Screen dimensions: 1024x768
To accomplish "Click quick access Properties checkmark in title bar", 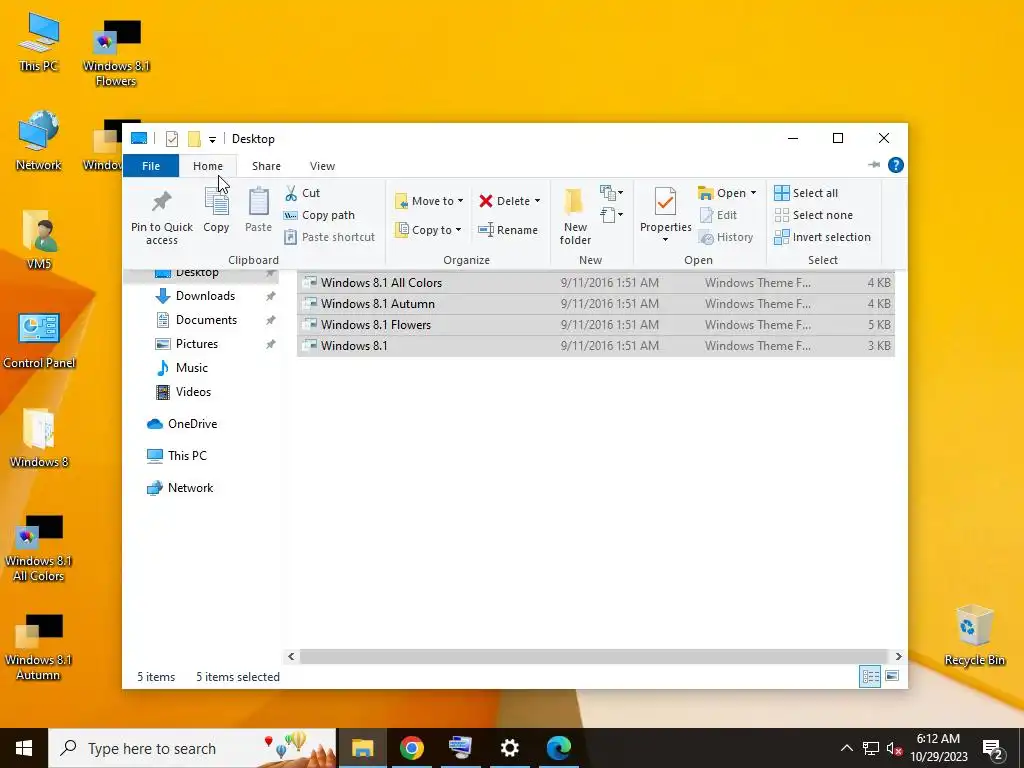I will [172, 138].
